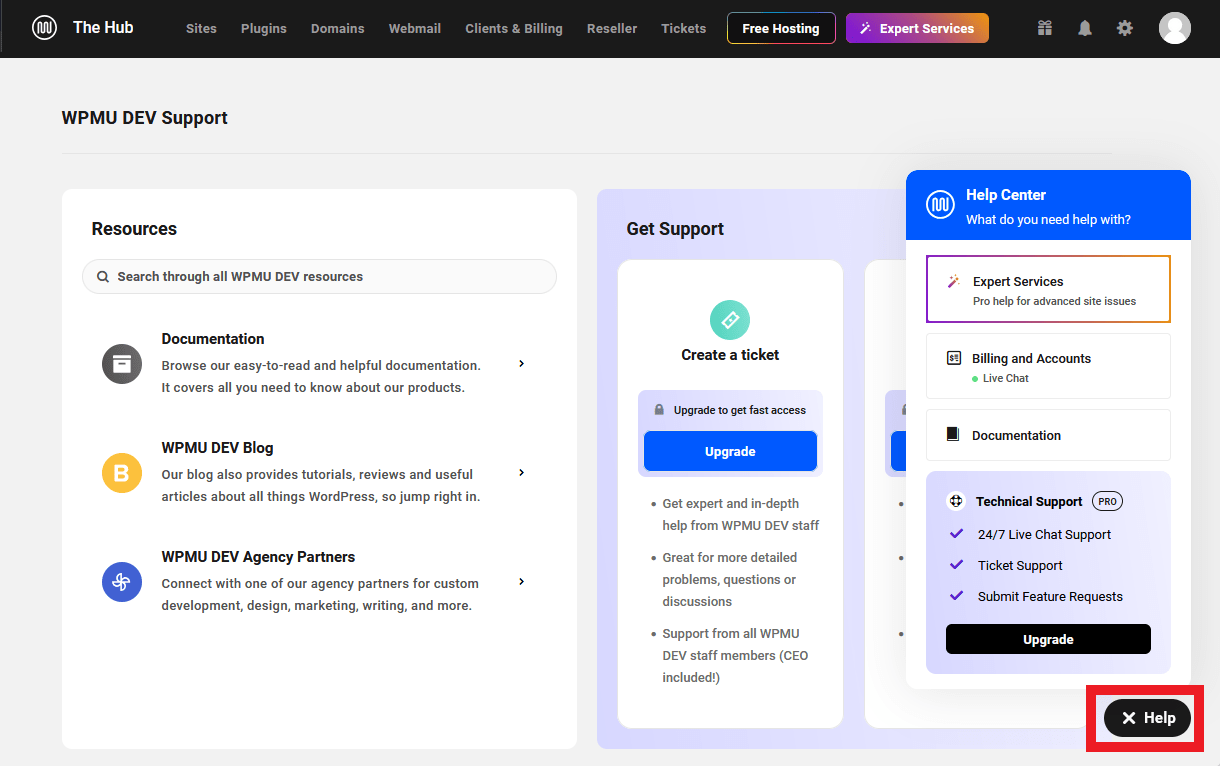Click the PRO badge next to Technical Support

click(x=1107, y=502)
